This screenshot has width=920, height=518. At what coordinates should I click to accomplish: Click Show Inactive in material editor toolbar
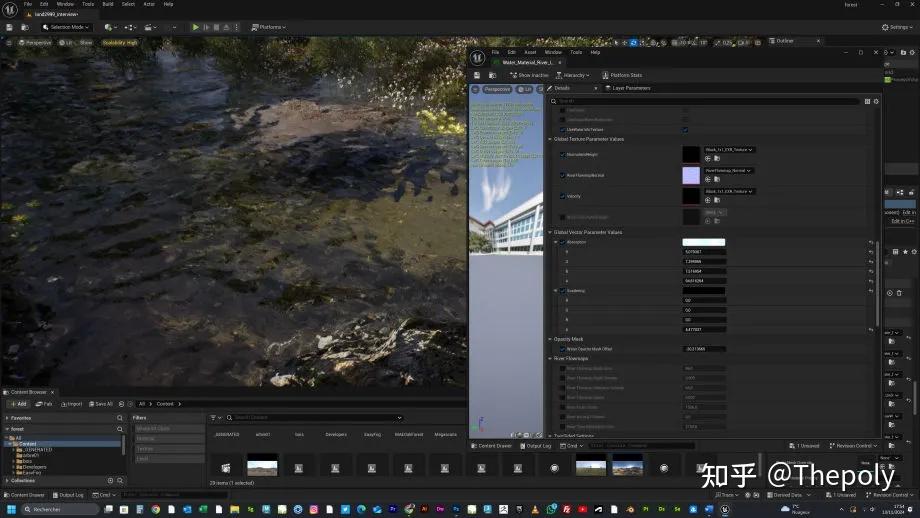point(530,75)
